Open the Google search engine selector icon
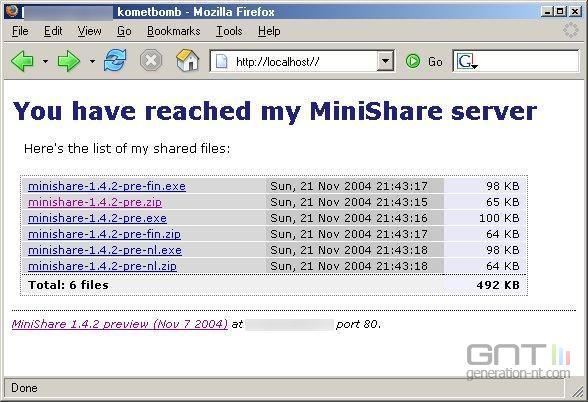This screenshot has width=588, height=402. click(x=466, y=62)
